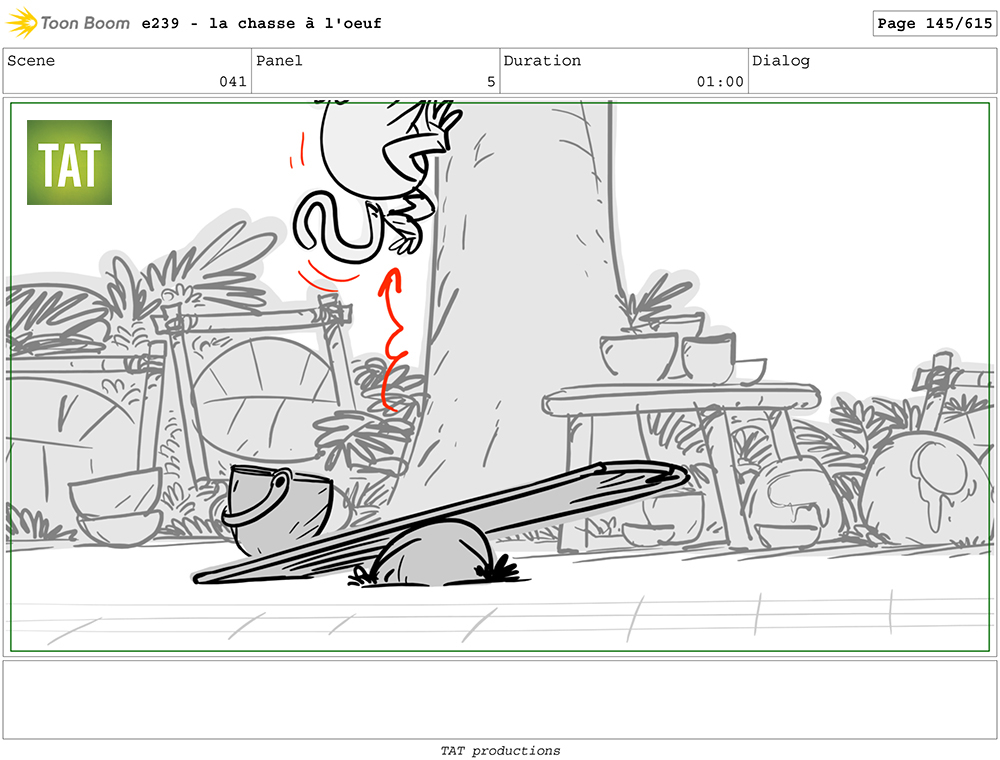Click the green TAT logo

[x=70, y=163]
